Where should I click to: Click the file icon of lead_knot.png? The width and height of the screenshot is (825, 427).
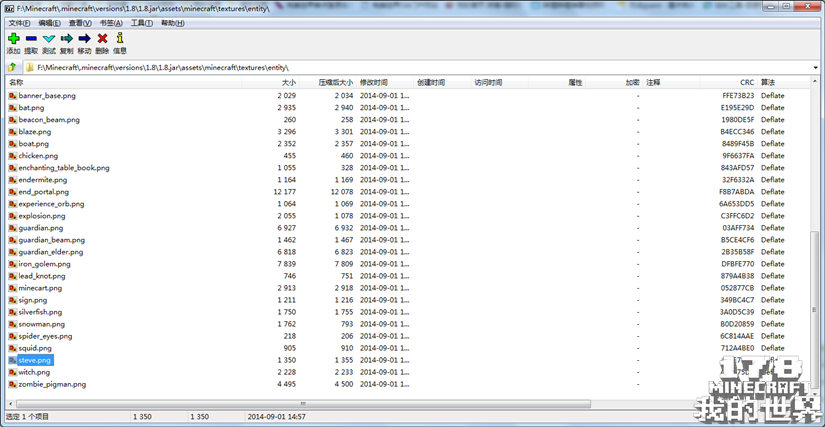coord(13,276)
